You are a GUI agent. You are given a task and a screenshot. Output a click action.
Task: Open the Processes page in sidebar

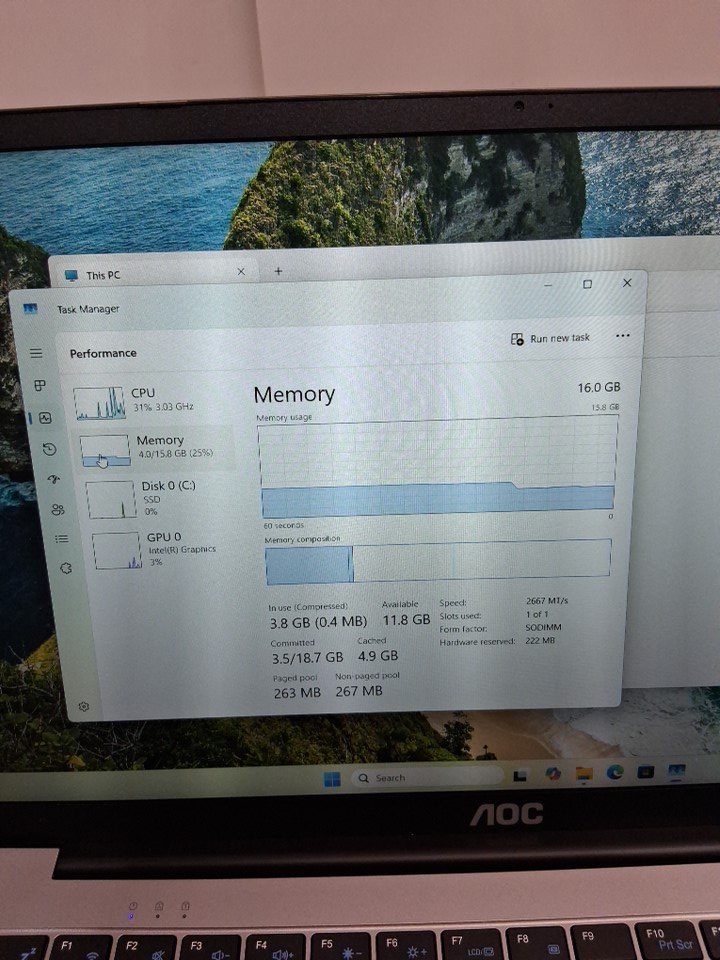(40, 385)
